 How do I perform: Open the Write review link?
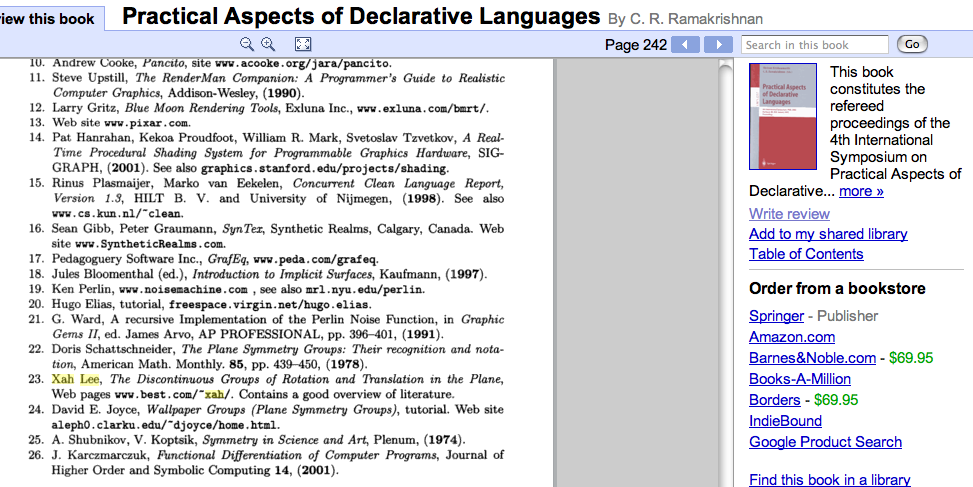(789, 214)
